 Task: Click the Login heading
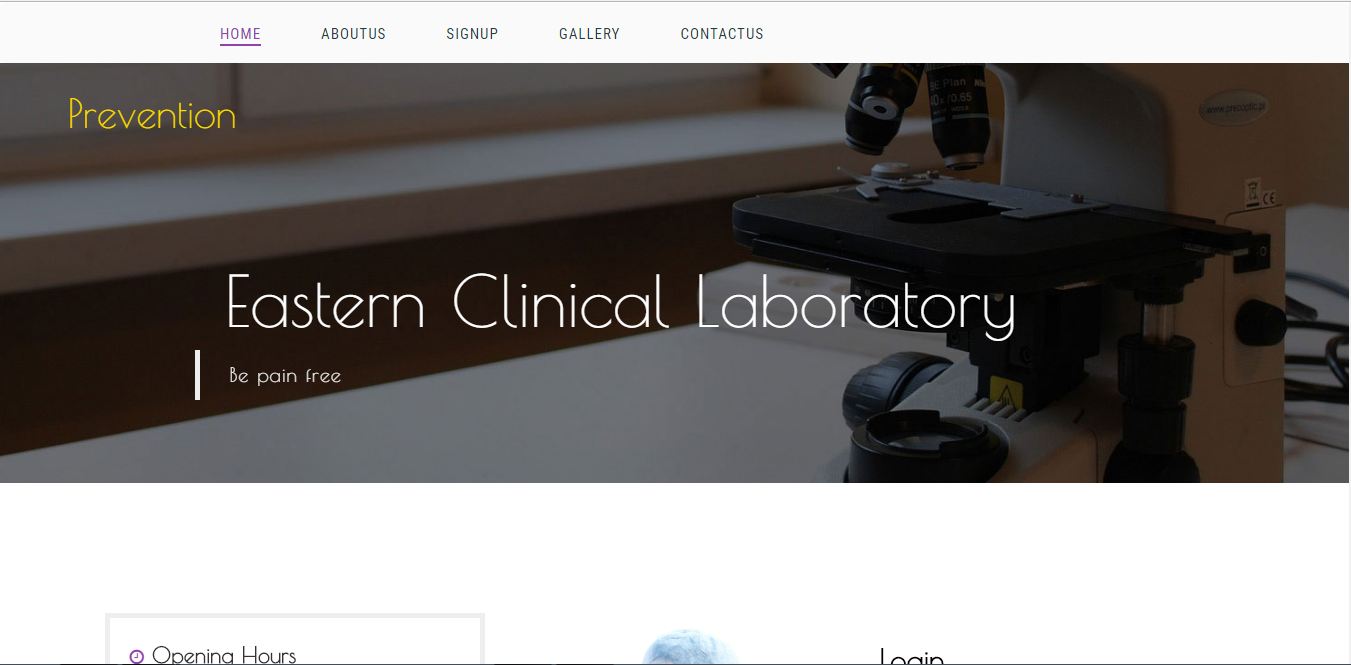(912, 657)
